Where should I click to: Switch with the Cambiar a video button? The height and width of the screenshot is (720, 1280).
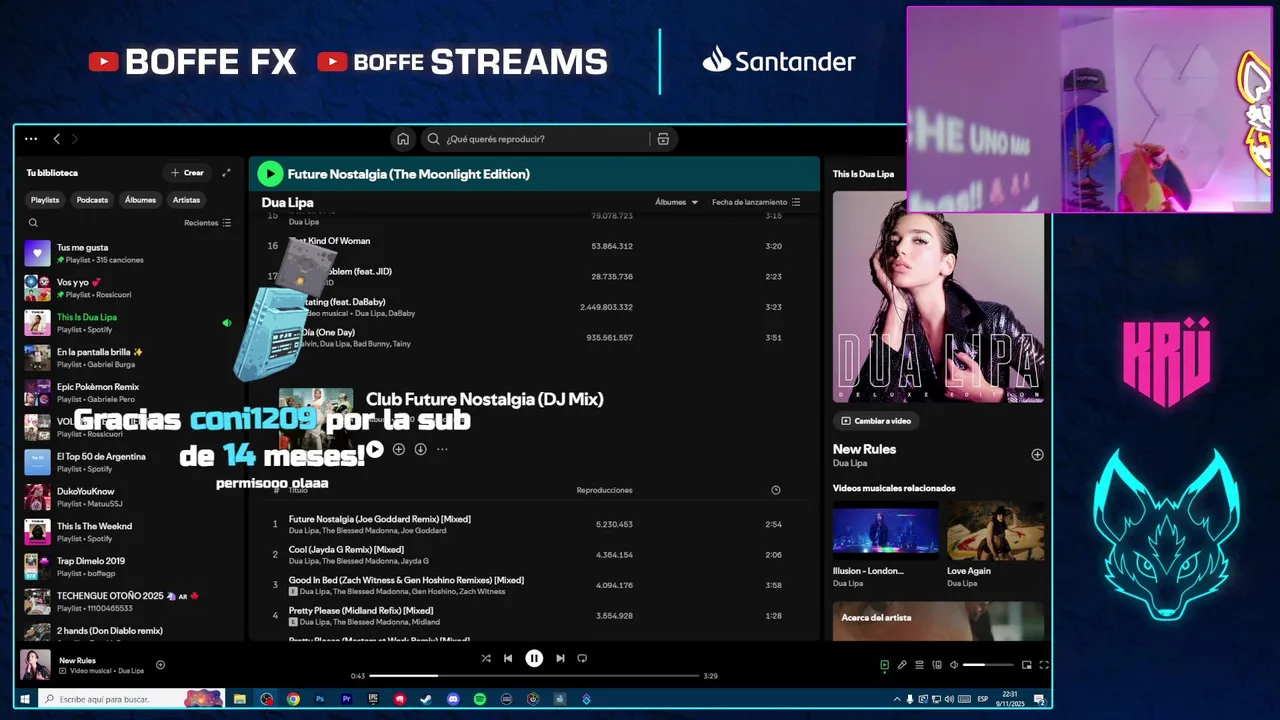pyautogui.click(x=876, y=421)
